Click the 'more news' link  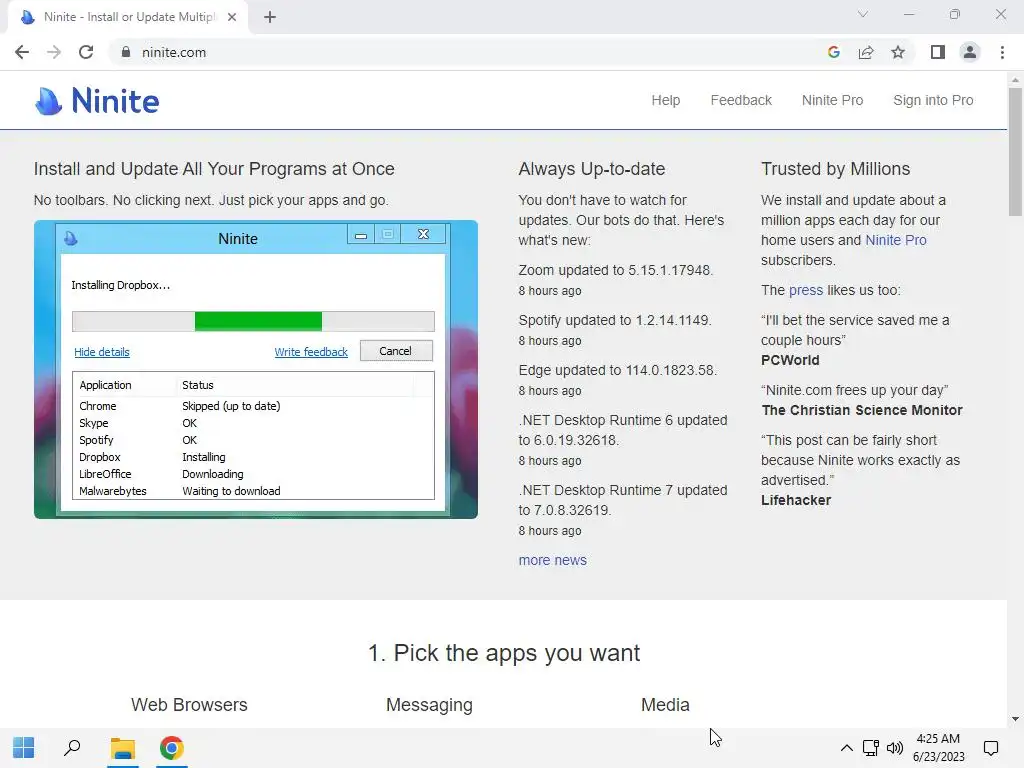(x=552, y=560)
